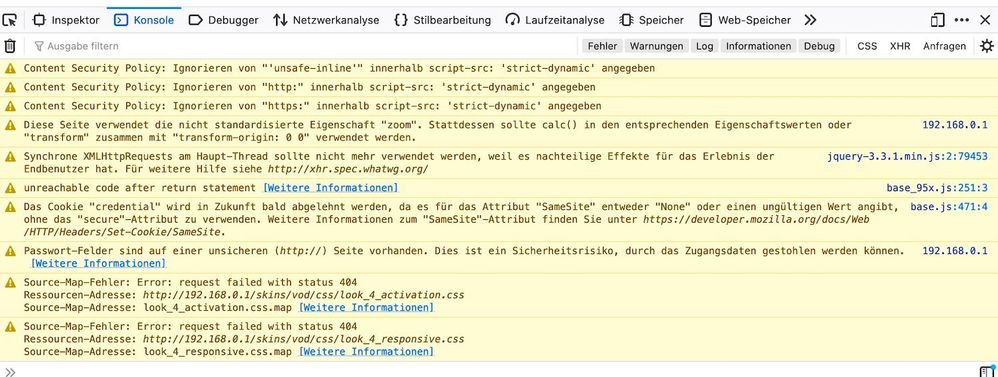Open the Speicher tab
This screenshot has width=998, height=377.
pyautogui.click(x=652, y=20)
